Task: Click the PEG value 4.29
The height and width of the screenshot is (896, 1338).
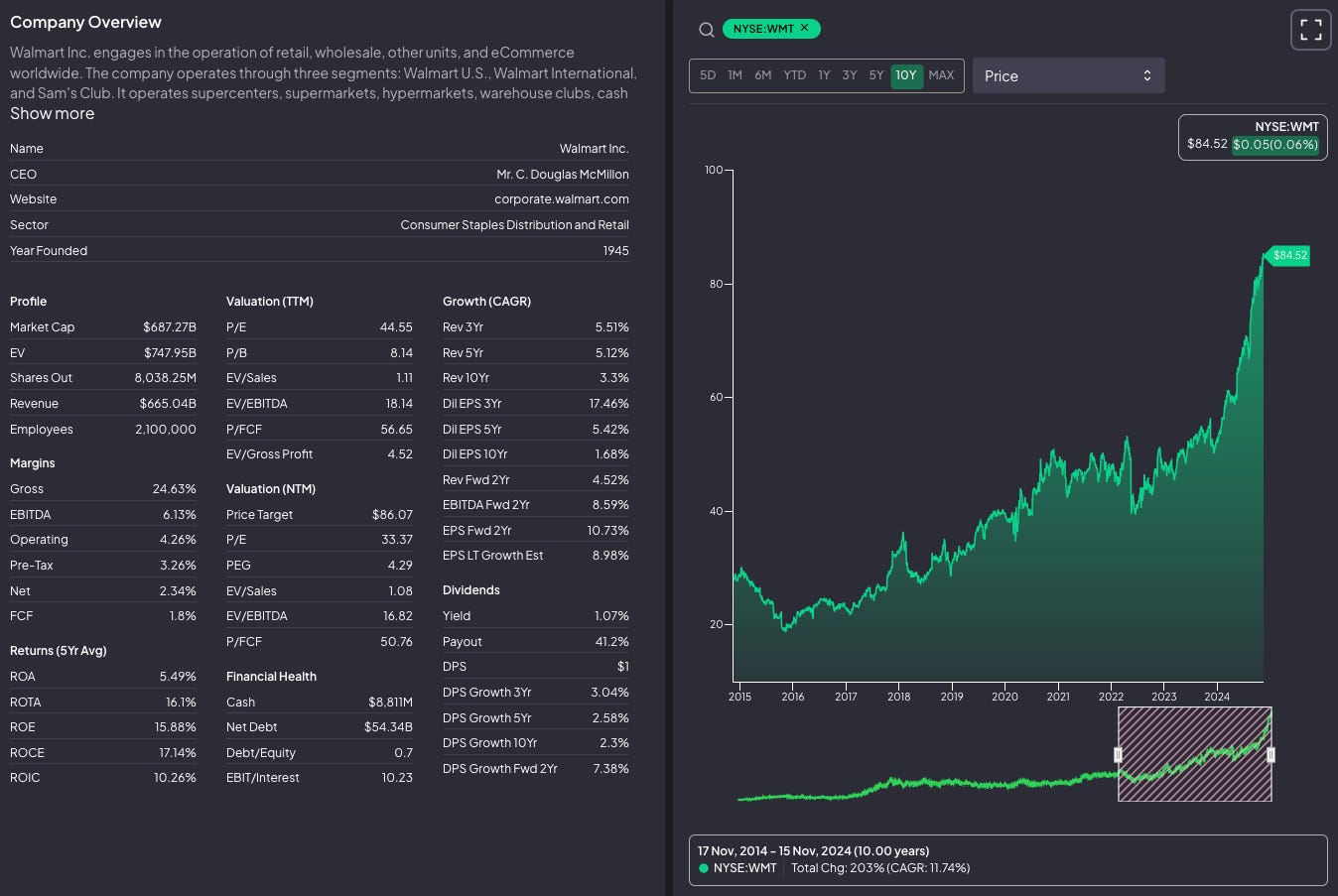Action: [400, 566]
